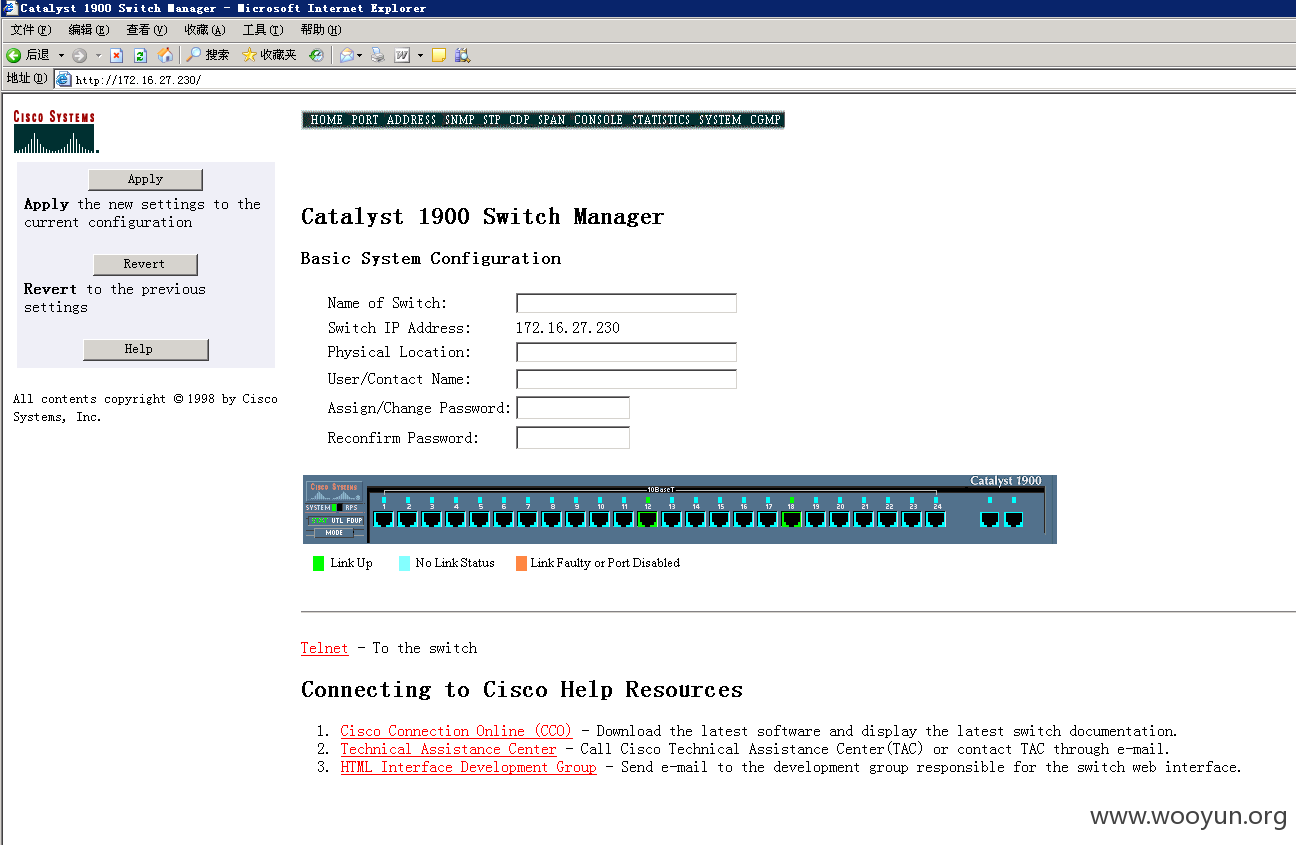The height and width of the screenshot is (845, 1296).
Task: Click switch port 1 on the Catalyst image
Action: pos(384,519)
